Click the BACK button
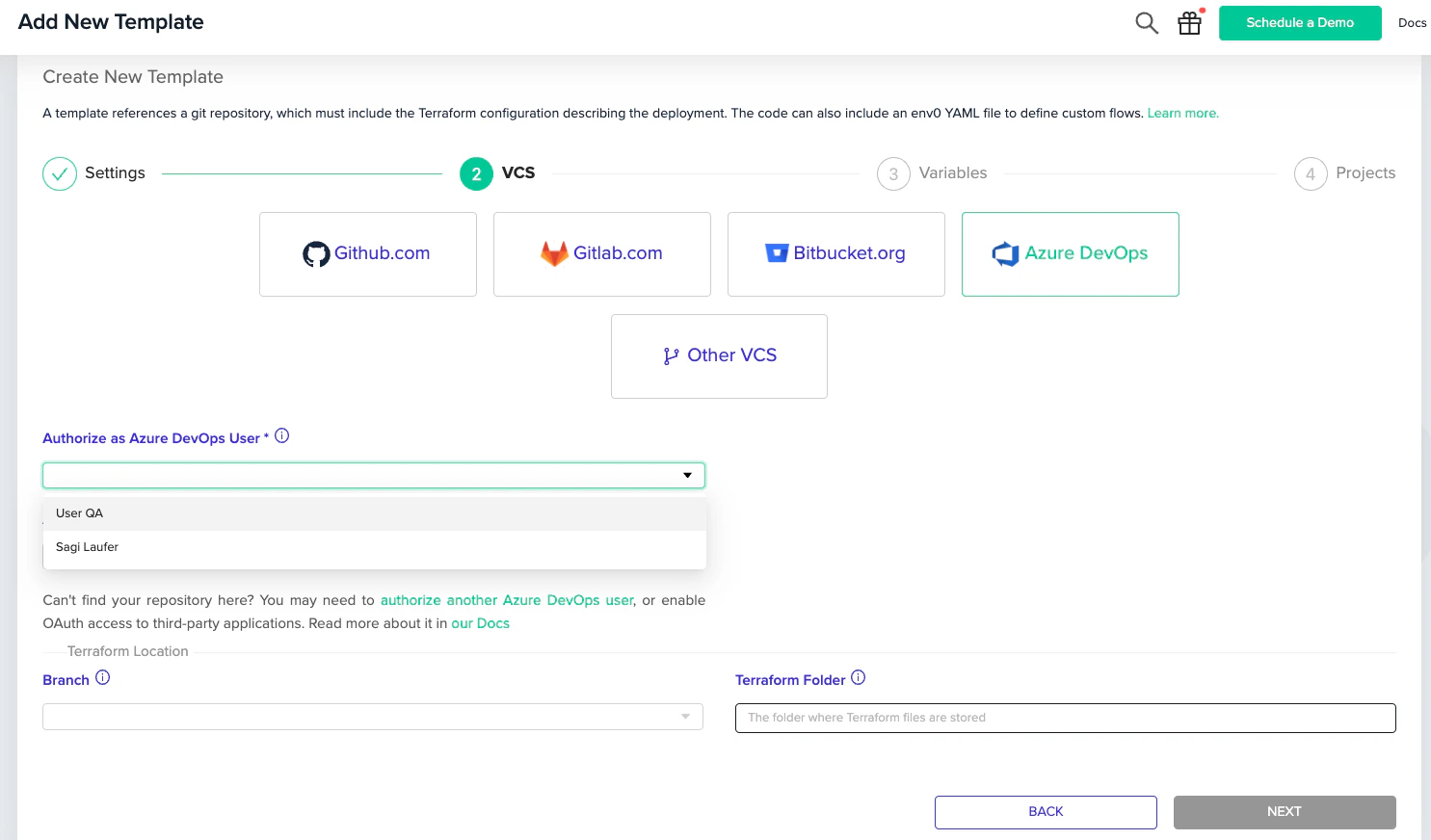This screenshot has width=1431, height=840. click(x=1046, y=812)
